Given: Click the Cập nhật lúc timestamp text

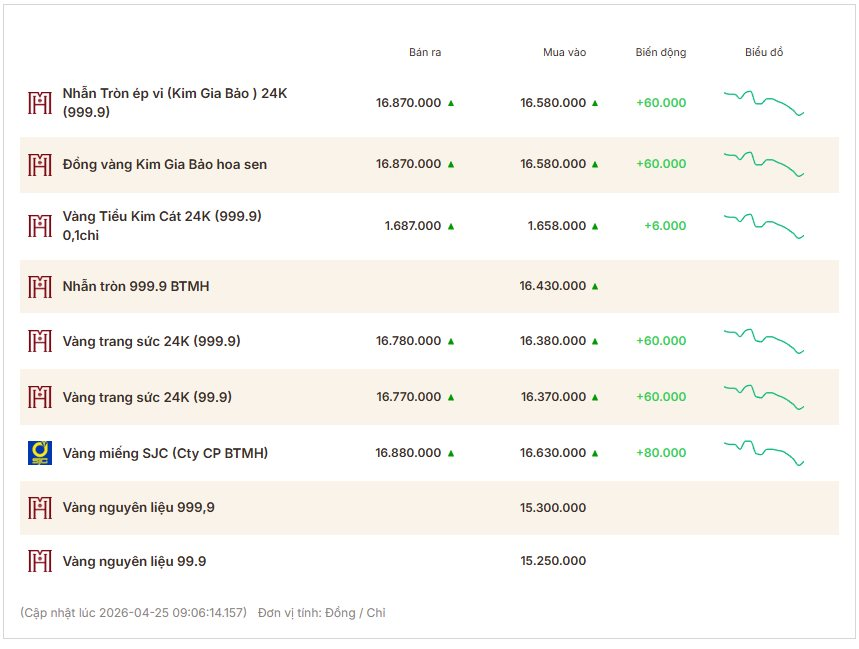Looking at the screenshot, I should pos(133,613).
